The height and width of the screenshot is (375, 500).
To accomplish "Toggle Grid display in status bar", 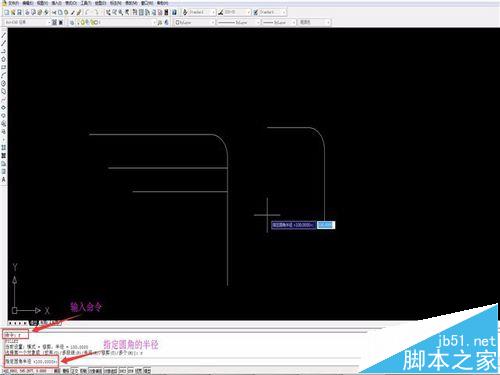I will 66,371.
